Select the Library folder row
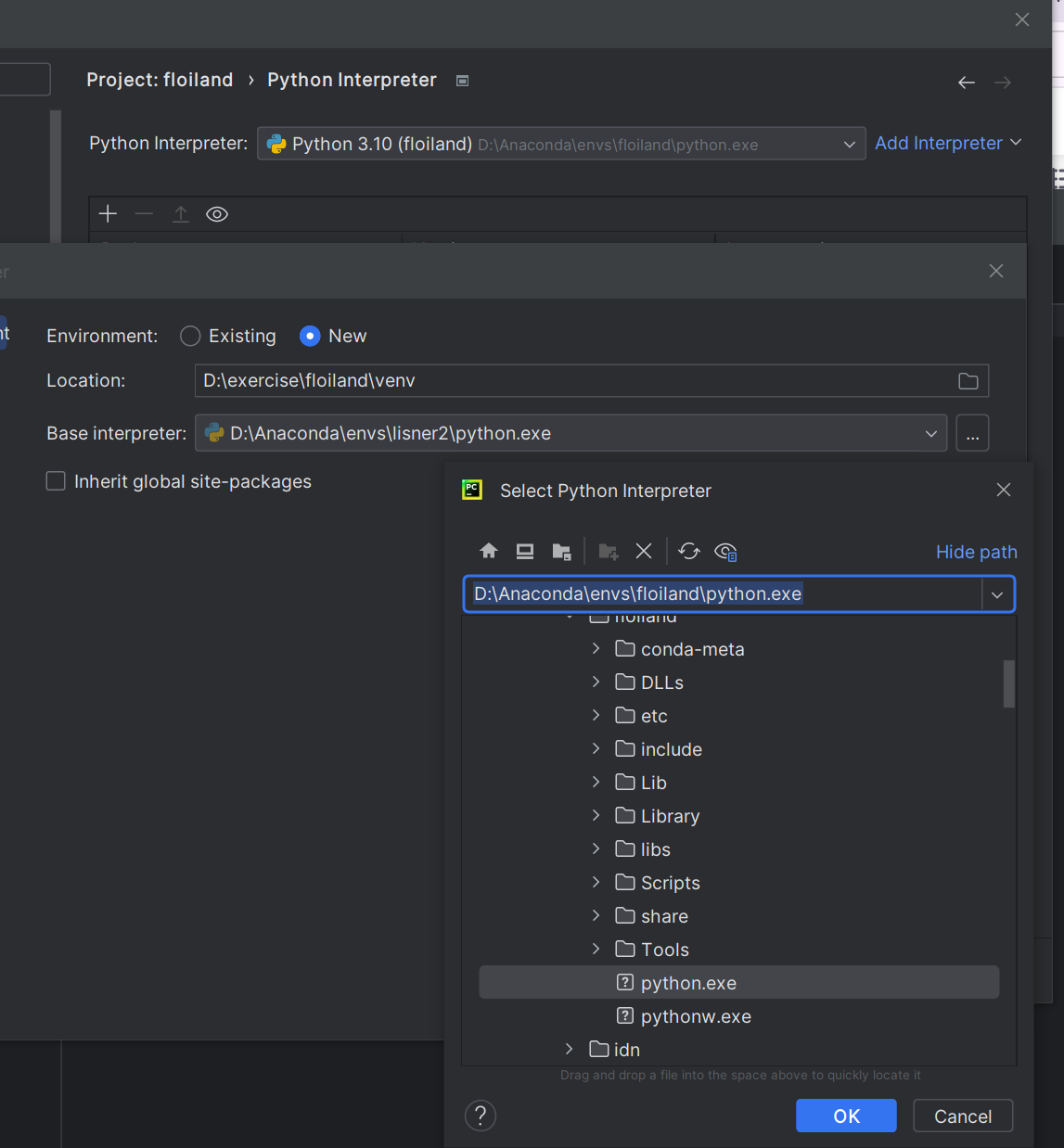Viewport: 1064px width, 1148px height. 739,816
